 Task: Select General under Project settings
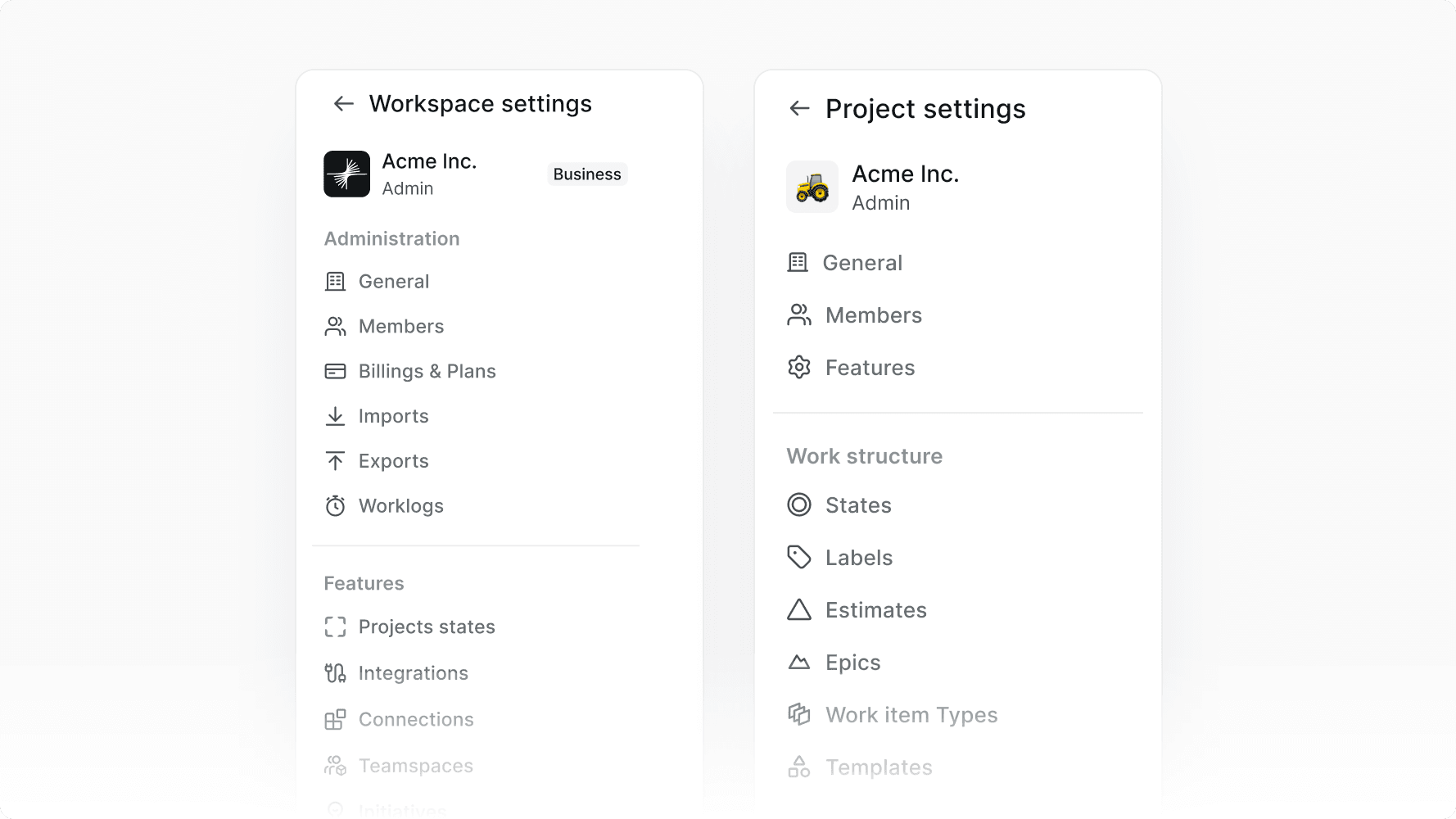click(x=862, y=262)
